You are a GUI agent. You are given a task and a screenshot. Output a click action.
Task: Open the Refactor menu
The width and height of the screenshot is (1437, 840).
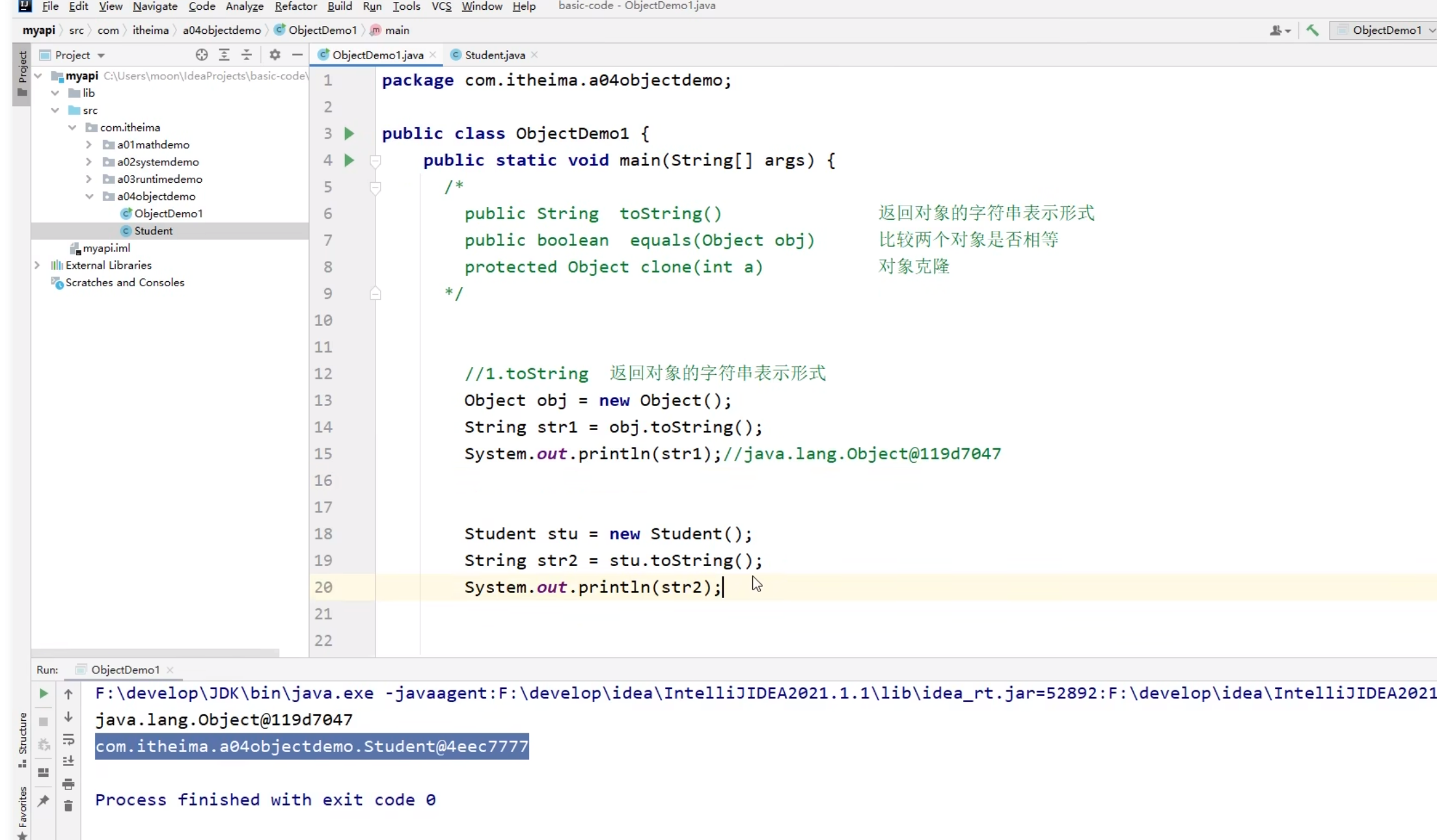[295, 7]
